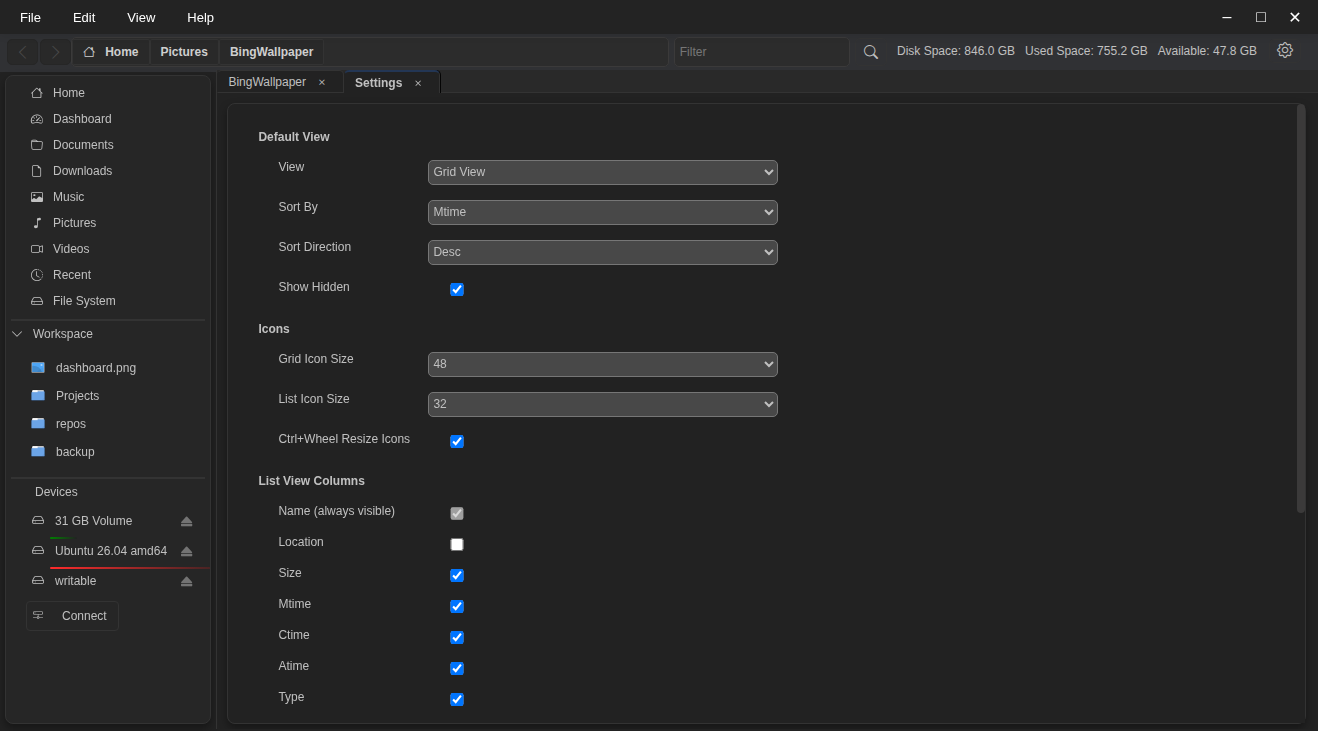
Task: Eject Ubuntu 26.04 amd64 device
Action: click(186, 551)
